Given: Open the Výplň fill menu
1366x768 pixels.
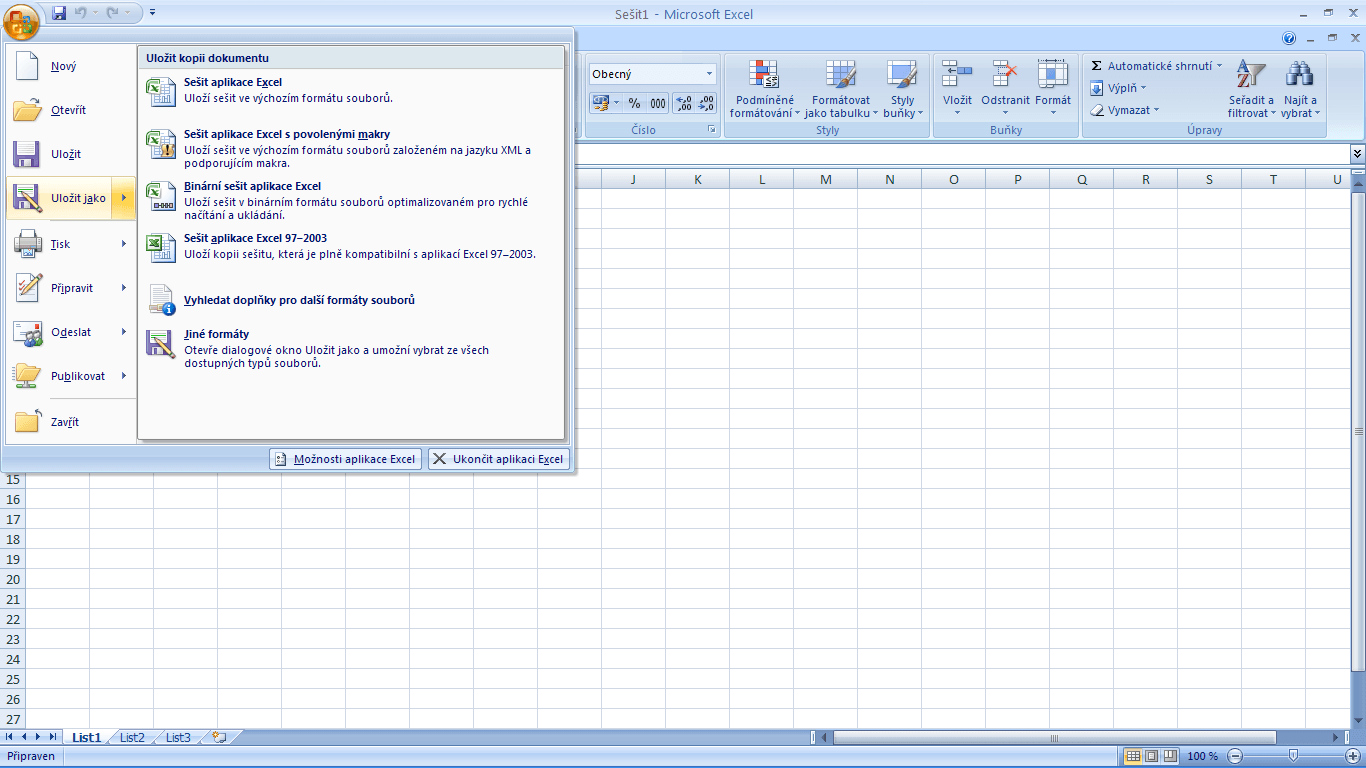Looking at the screenshot, I should (x=1119, y=88).
